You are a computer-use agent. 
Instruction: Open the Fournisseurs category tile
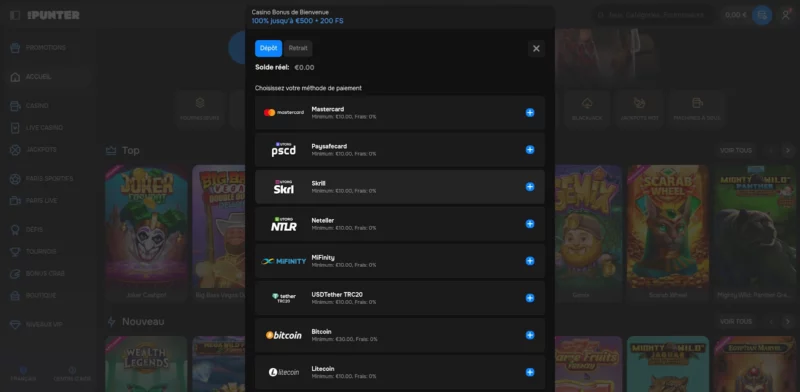[x=199, y=109]
